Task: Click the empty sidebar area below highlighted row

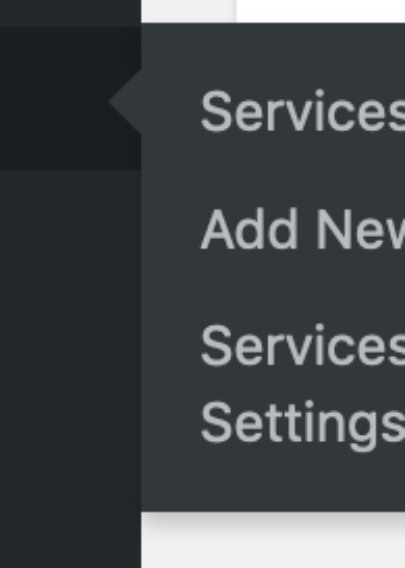Action: click(71, 369)
